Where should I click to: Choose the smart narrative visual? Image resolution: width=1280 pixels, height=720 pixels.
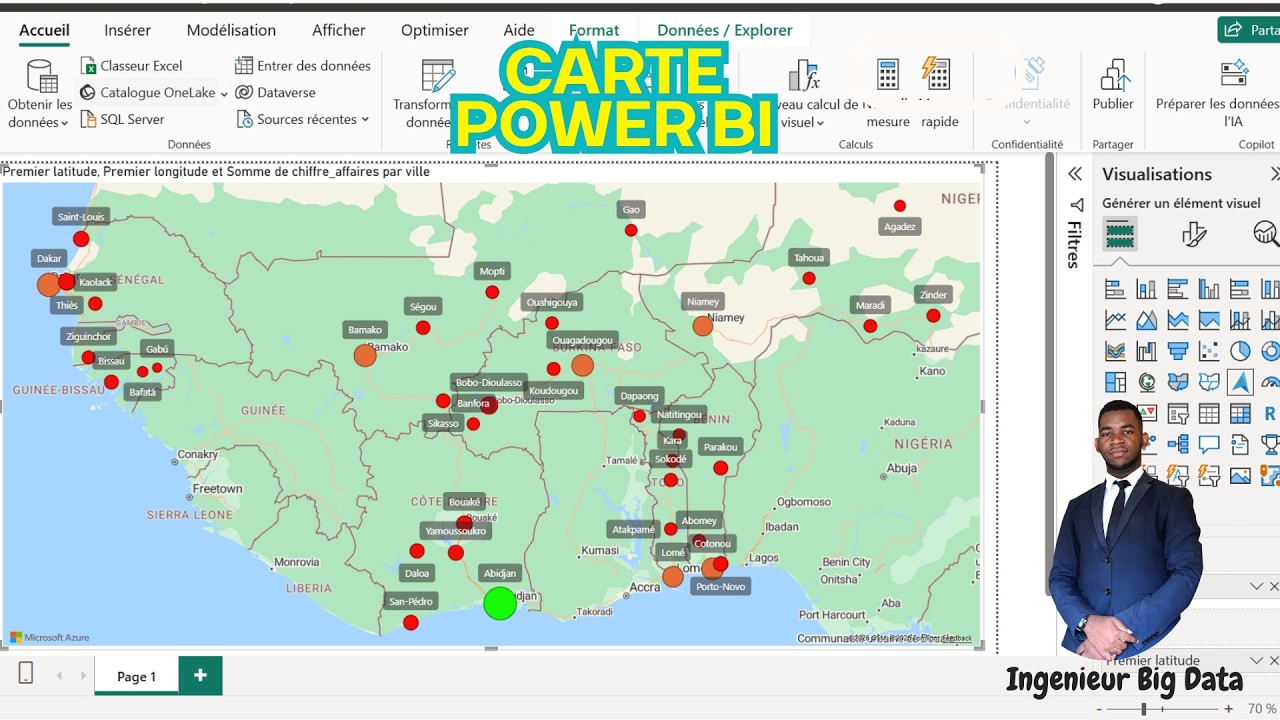(x=1240, y=444)
